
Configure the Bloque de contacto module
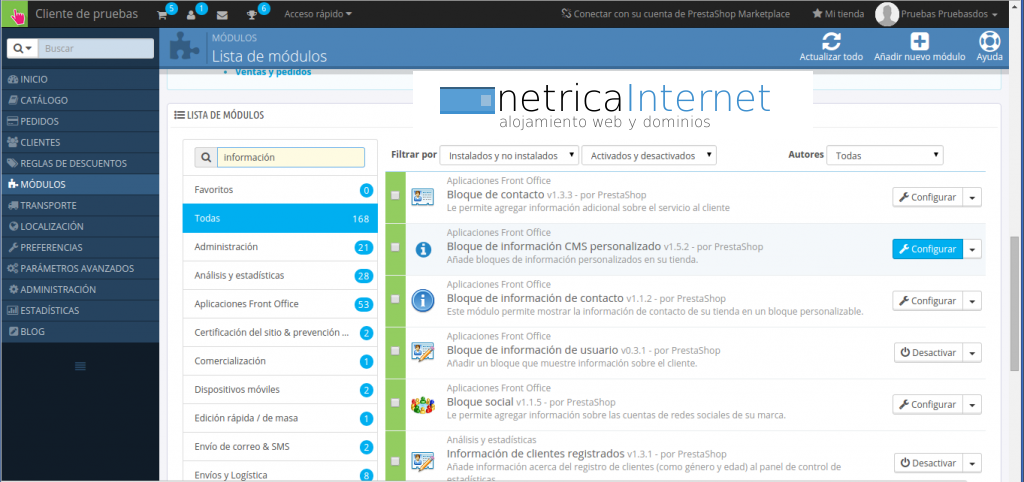[x=927, y=197]
